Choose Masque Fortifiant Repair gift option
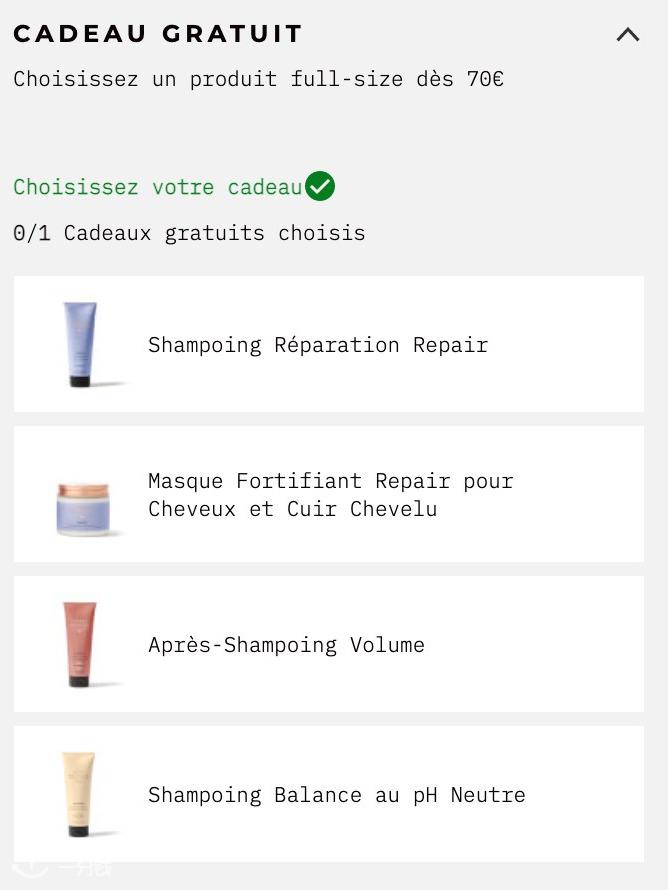Screen dimensions: 668x890 pyautogui.click(x=328, y=494)
